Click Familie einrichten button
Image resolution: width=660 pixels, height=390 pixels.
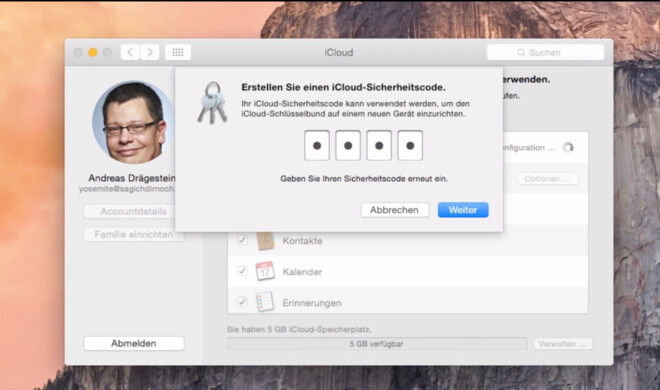[133, 234]
